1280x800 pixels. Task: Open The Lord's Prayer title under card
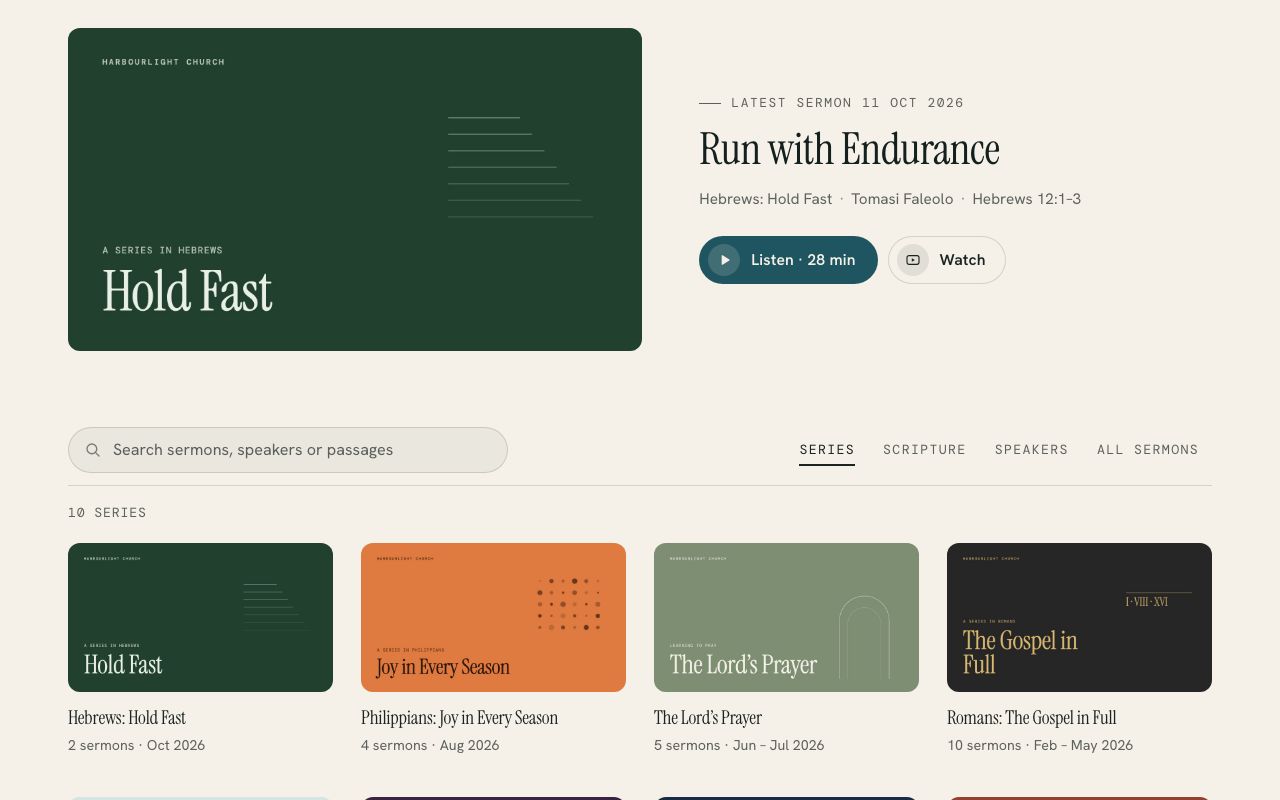point(708,718)
